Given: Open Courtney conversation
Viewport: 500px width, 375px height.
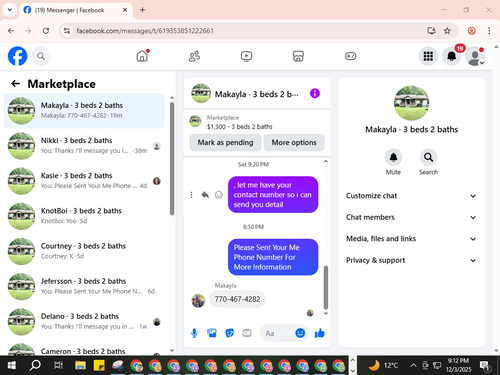Looking at the screenshot, I should tap(84, 251).
